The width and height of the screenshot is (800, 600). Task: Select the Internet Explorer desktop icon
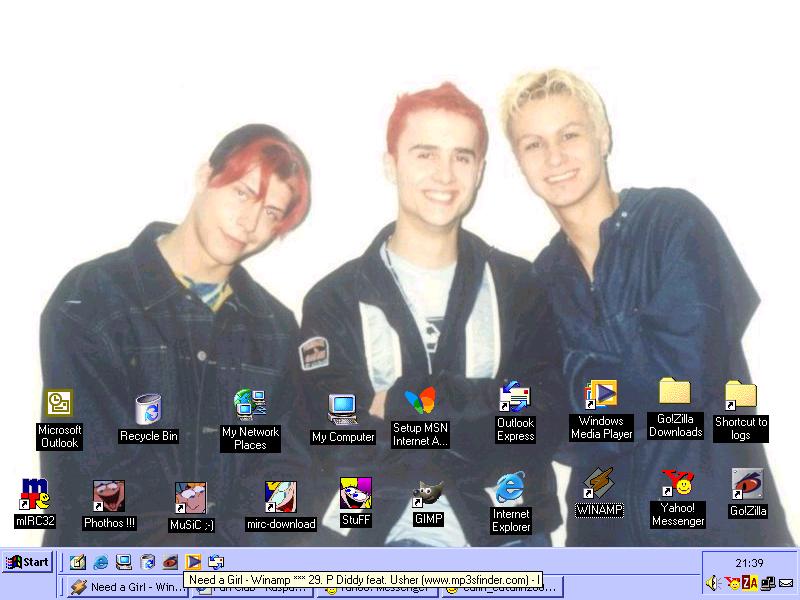coord(510,489)
